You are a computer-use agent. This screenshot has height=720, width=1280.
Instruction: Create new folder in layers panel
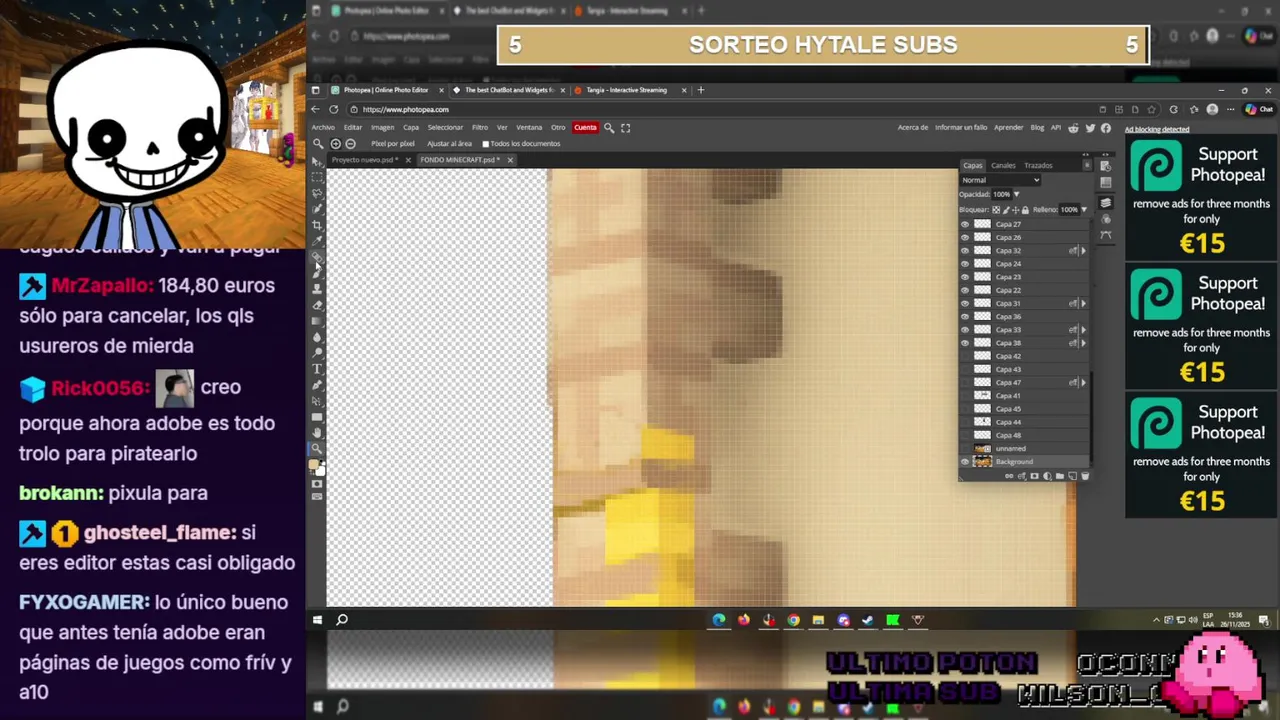pyautogui.click(x=1060, y=476)
